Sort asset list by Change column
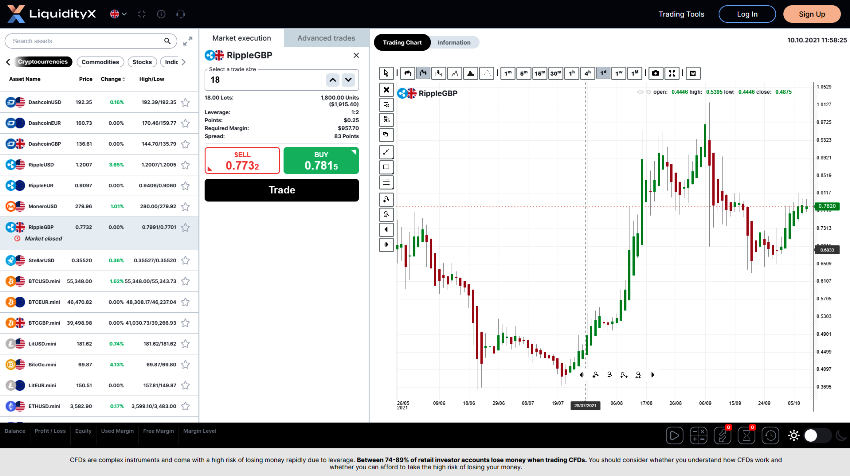The height and width of the screenshot is (476, 850). pyautogui.click(x=113, y=79)
